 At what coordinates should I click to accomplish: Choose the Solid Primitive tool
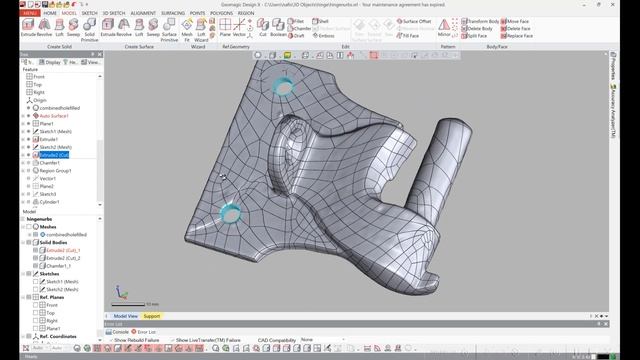[89, 30]
